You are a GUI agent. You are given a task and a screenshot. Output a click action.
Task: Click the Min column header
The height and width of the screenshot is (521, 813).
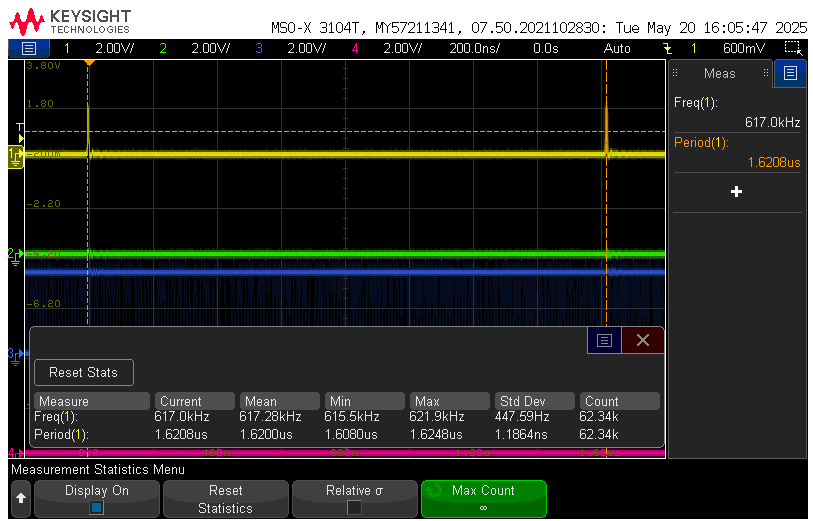[x=365, y=401]
